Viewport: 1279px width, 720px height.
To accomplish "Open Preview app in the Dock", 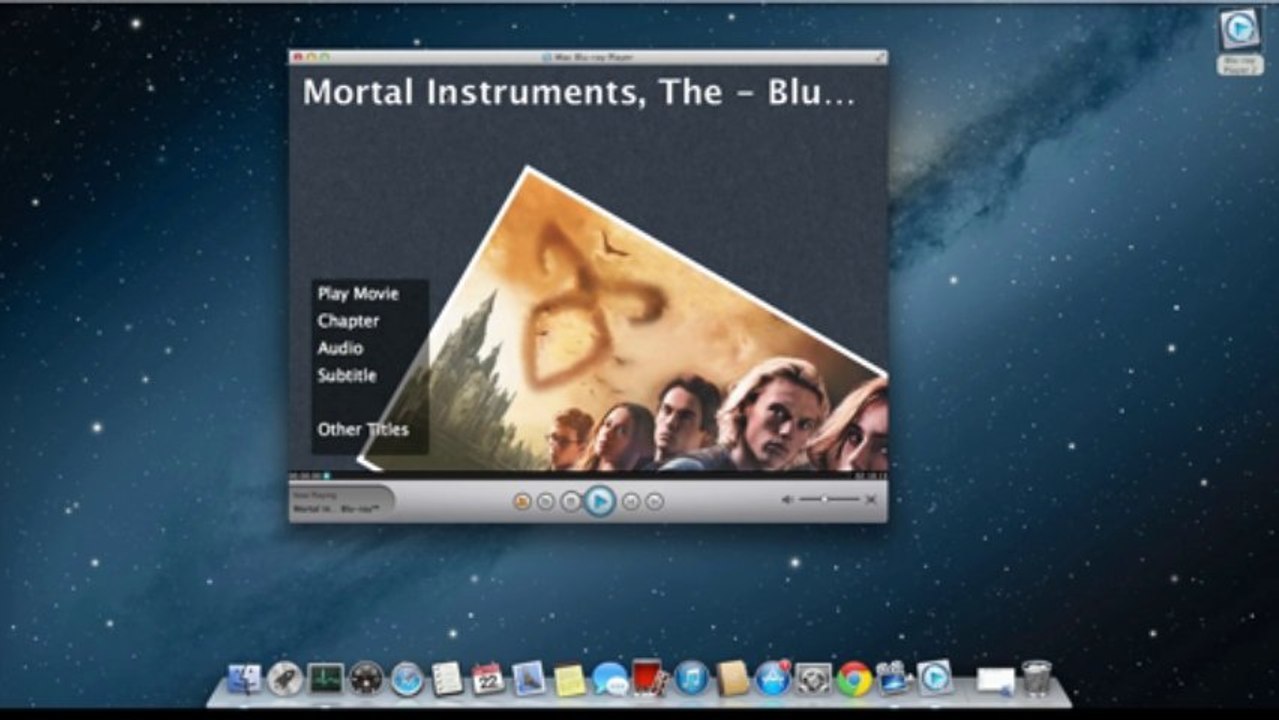I will [x=529, y=678].
